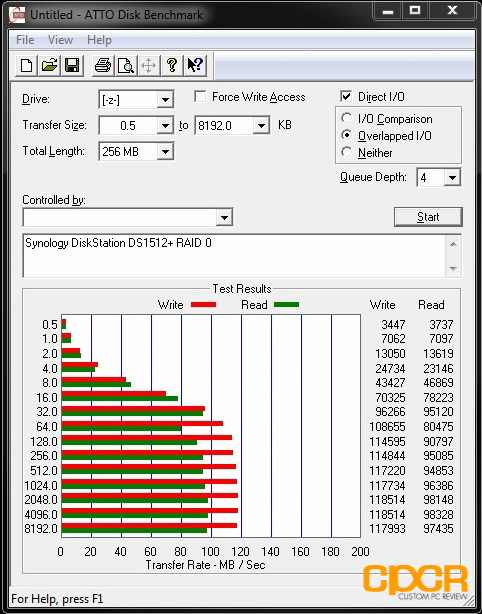The height and width of the screenshot is (614, 482).
Task: Click the red Write legend swatch
Action: 203,305
